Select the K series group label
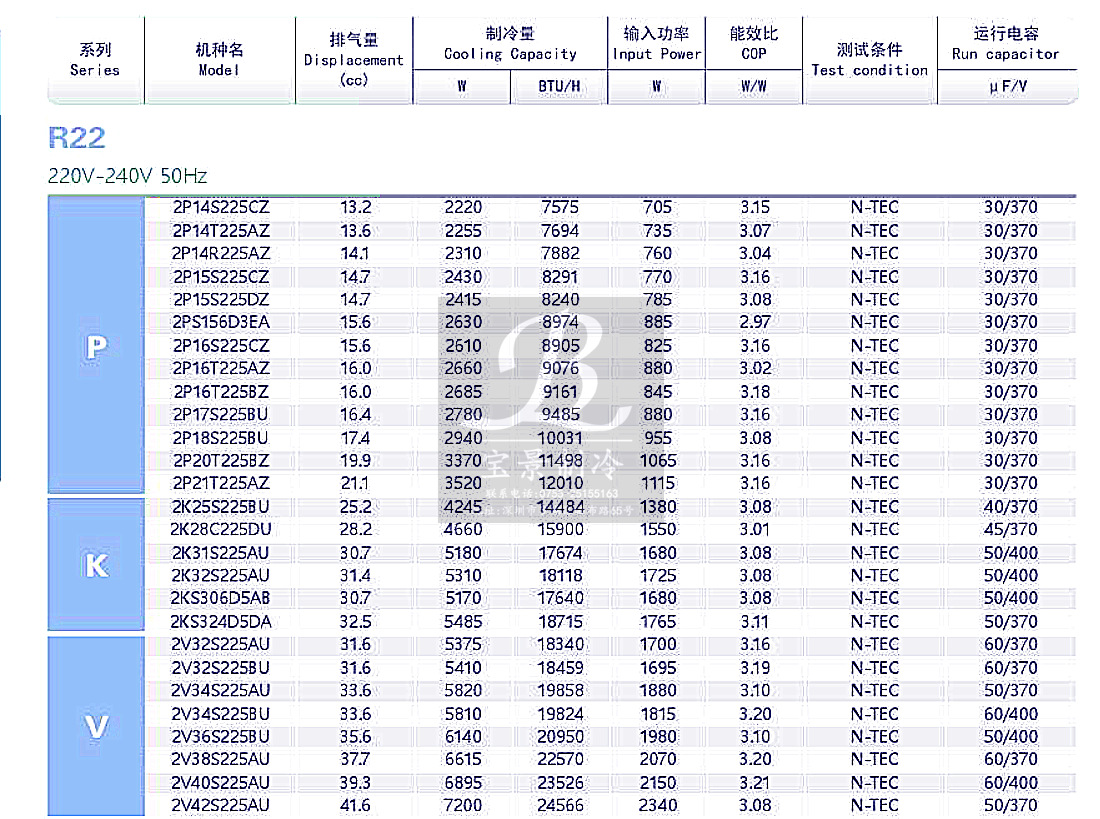This screenshot has width=1100, height=819. point(95,566)
